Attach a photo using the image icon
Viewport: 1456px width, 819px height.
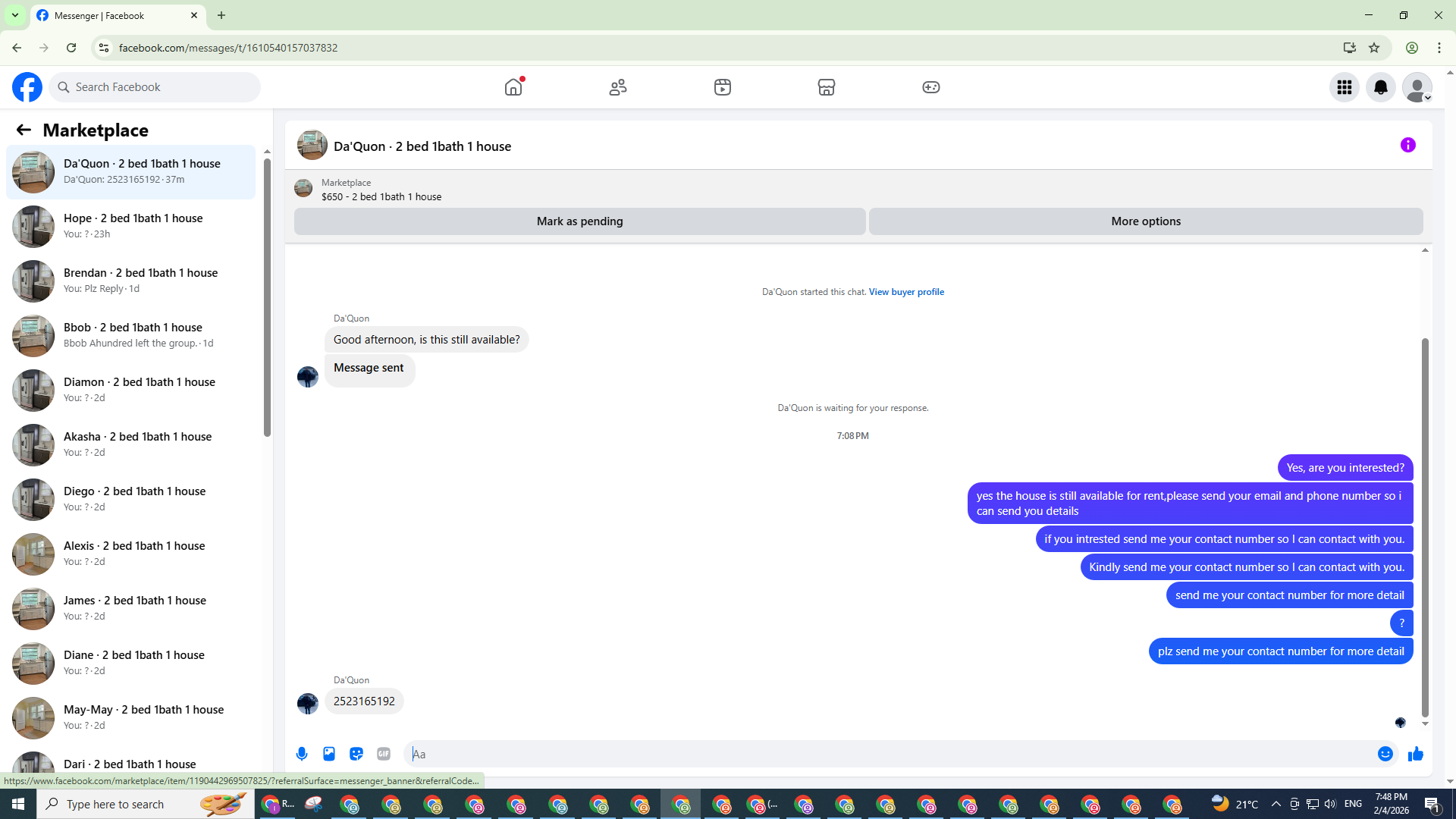tap(329, 754)
